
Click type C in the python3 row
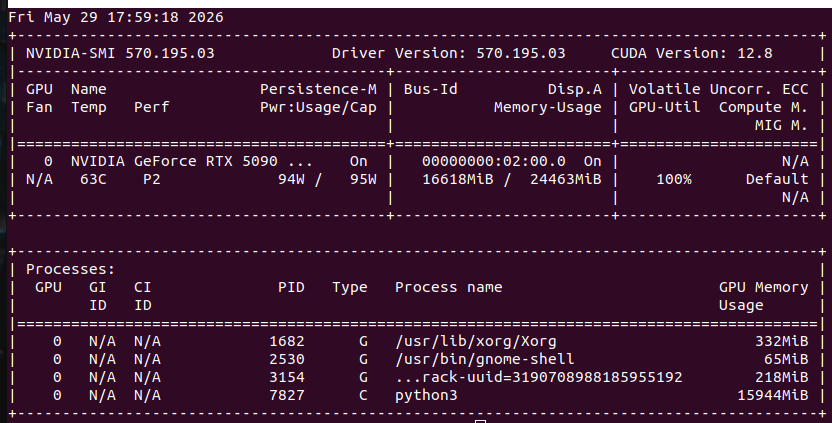(x=363, y=395)
